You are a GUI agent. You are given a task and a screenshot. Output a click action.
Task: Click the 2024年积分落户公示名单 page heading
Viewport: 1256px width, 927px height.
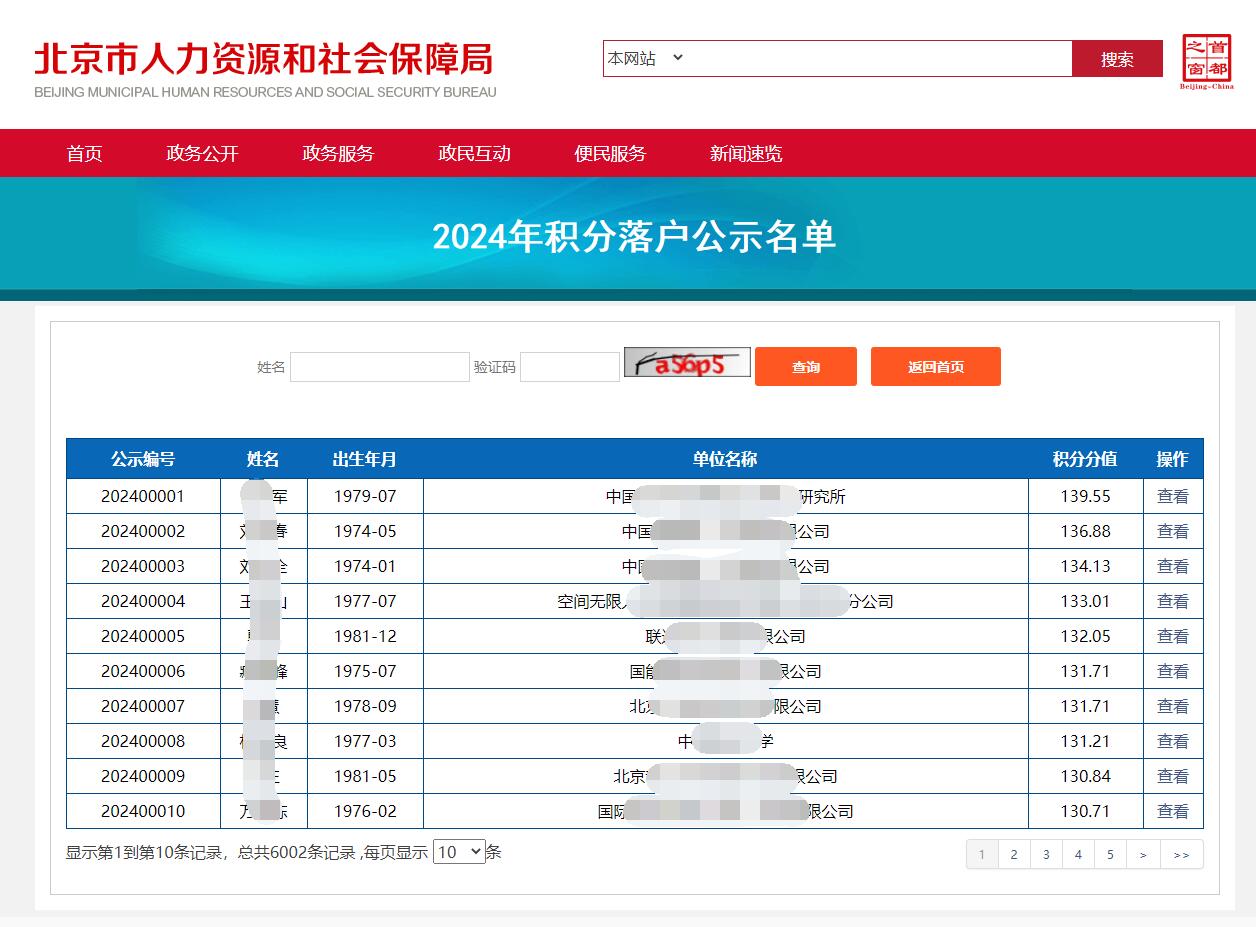tap(634, 237)
